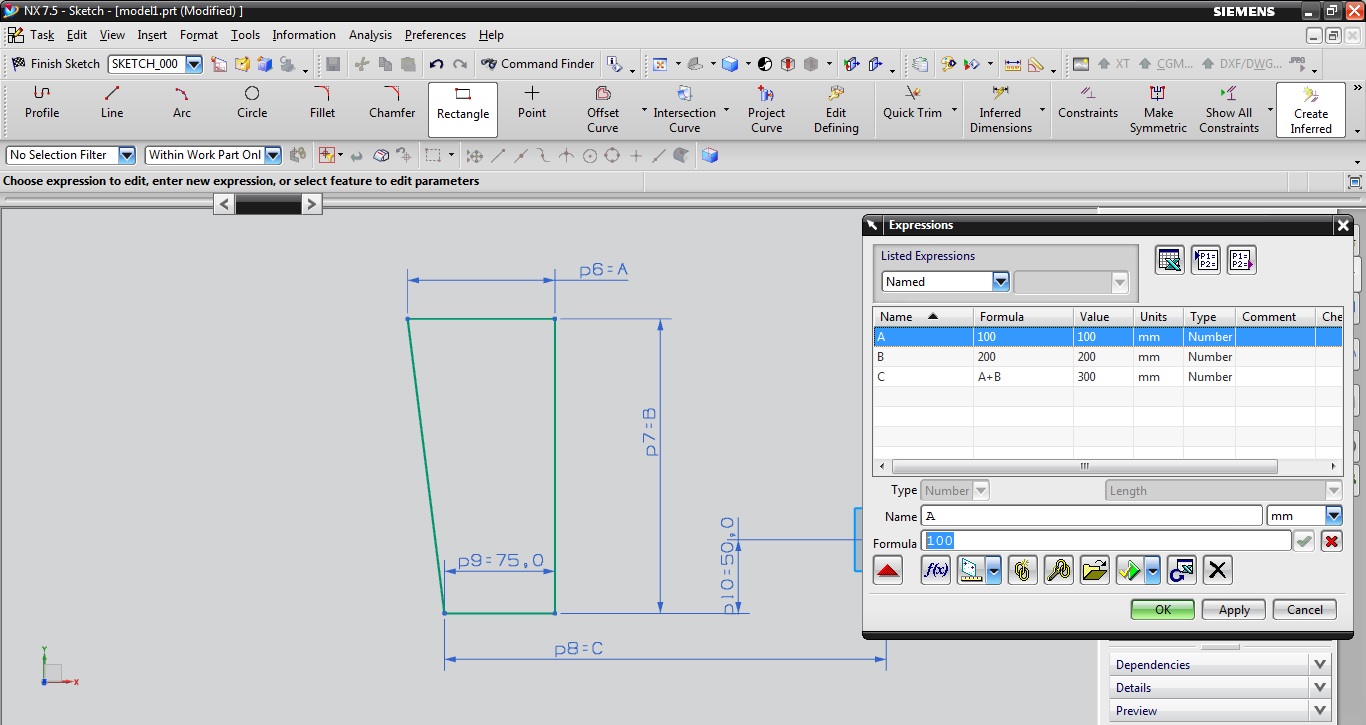
Task: Open the SKETCH_000 sketch name dropdown
Action: [194, 64]
